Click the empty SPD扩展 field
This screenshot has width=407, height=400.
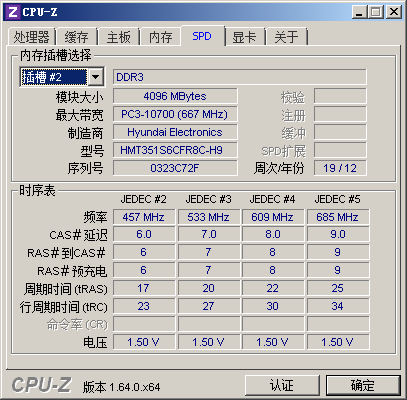click(x=340, y=150)
